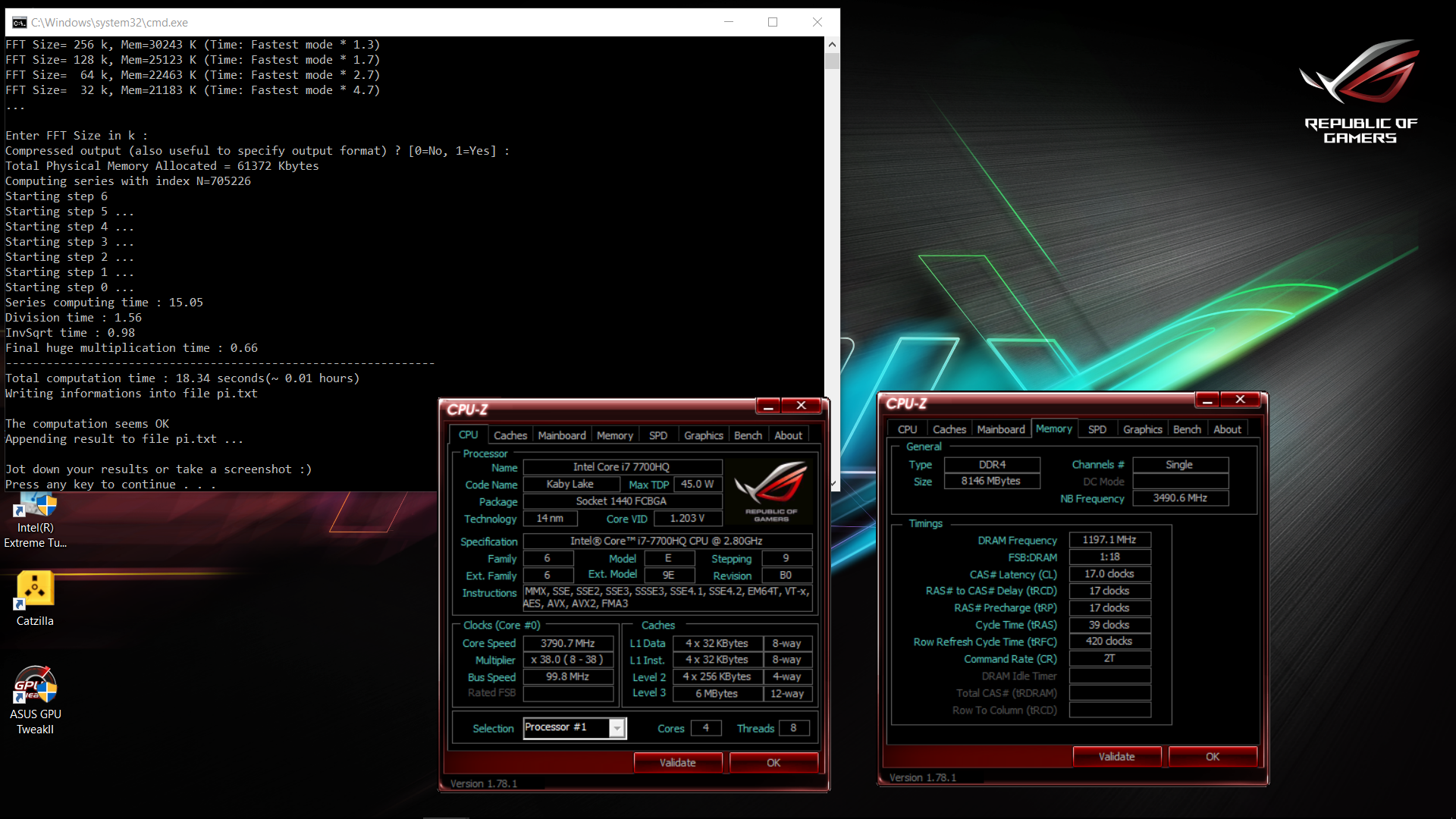Open Mainboard tab in right CPU-Z

[x=1000, y=429]
